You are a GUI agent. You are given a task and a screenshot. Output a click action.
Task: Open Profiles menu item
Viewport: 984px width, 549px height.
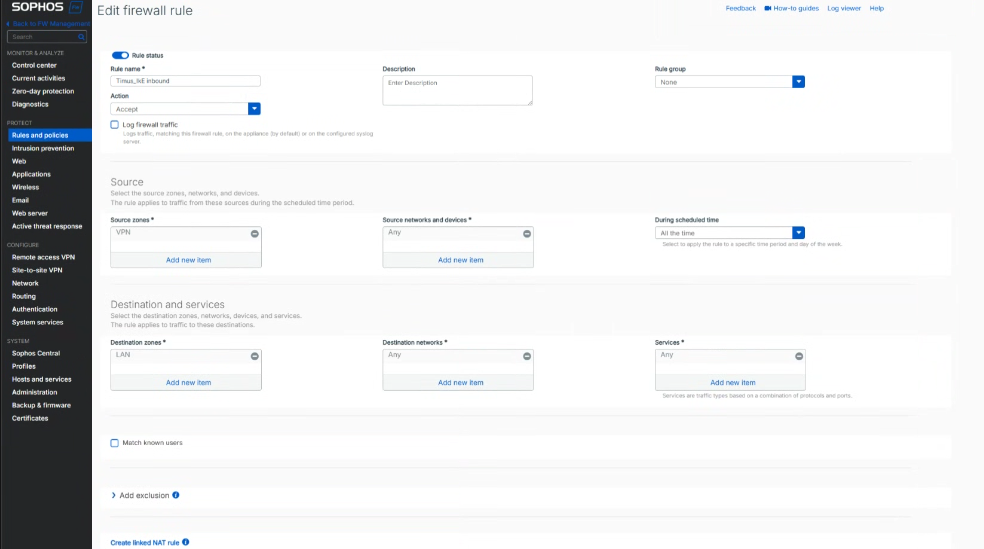[x=24, y=366]
